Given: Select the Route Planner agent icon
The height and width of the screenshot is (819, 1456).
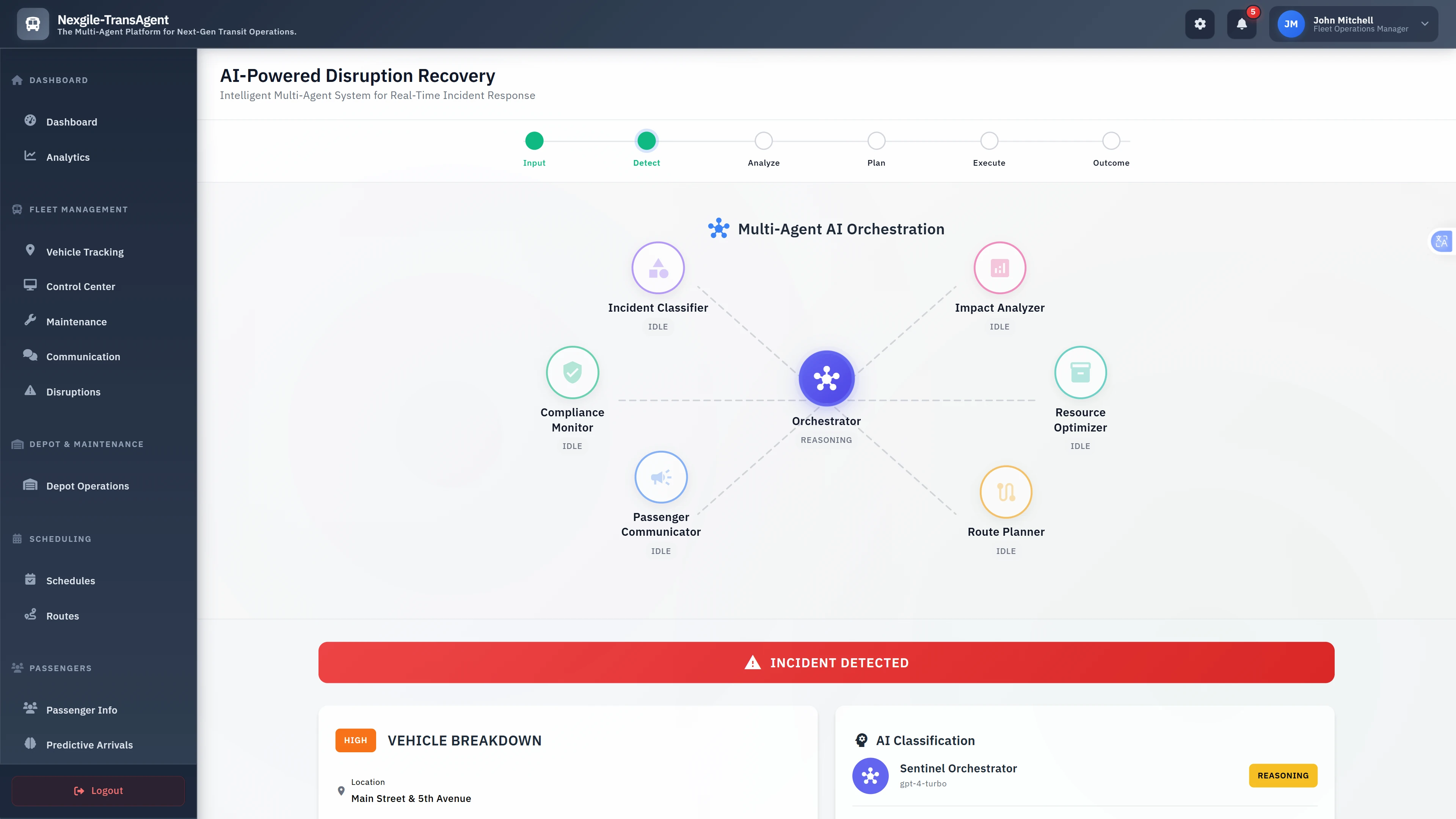Looking at the screenshot, I should click(1006, 492).
